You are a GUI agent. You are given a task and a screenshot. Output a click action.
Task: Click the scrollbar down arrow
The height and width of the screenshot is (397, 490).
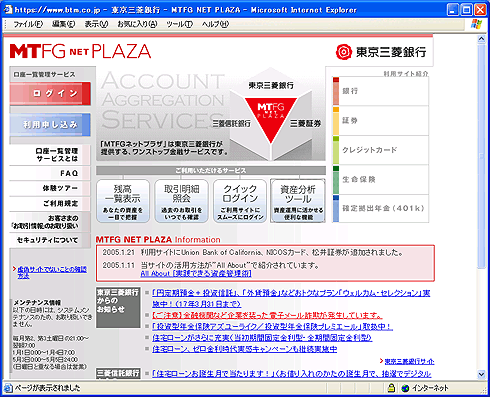pyautogui.click(x=481, y=374)
